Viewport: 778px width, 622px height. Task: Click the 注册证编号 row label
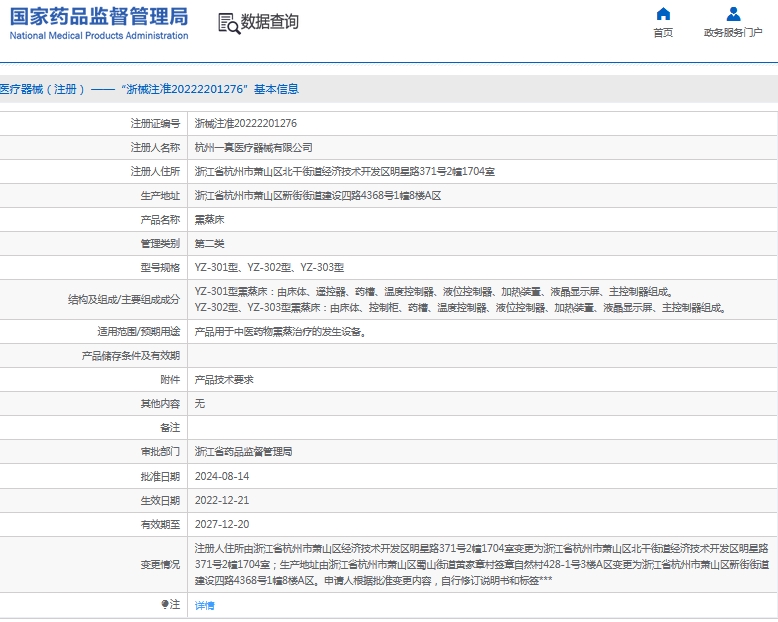[x=155, y=124]
